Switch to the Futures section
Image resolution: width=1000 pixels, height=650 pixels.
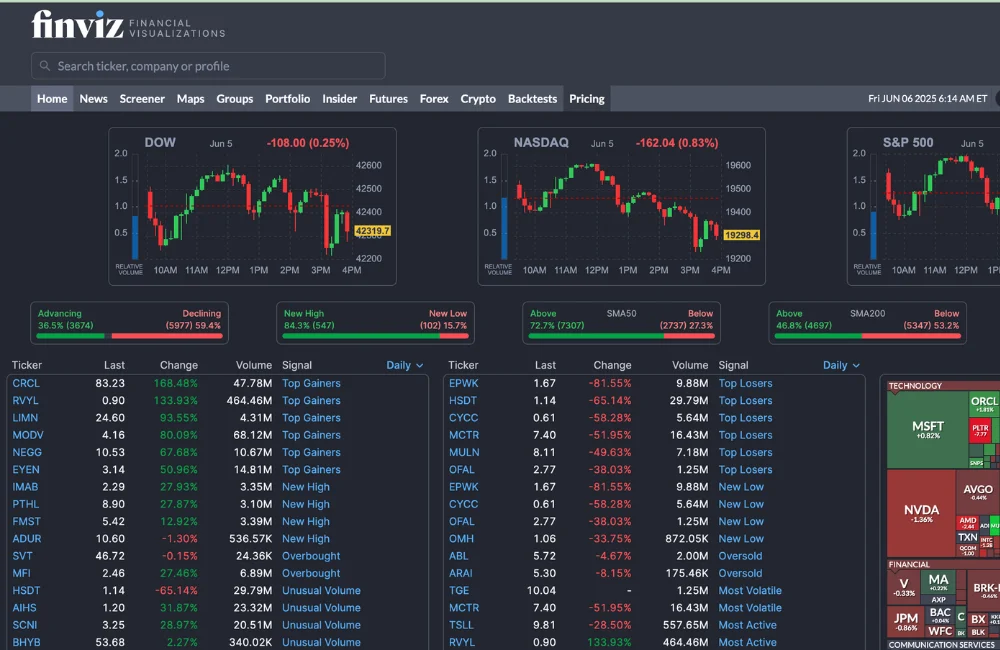coord(388,99)
